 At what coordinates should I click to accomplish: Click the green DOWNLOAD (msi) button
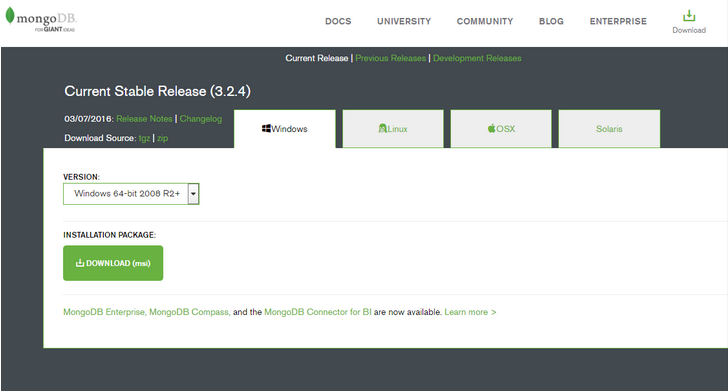tap(113, 263)
